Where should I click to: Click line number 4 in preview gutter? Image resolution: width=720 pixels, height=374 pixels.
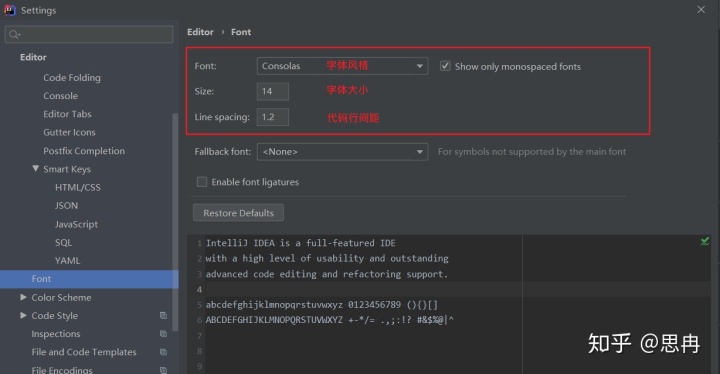199,289
